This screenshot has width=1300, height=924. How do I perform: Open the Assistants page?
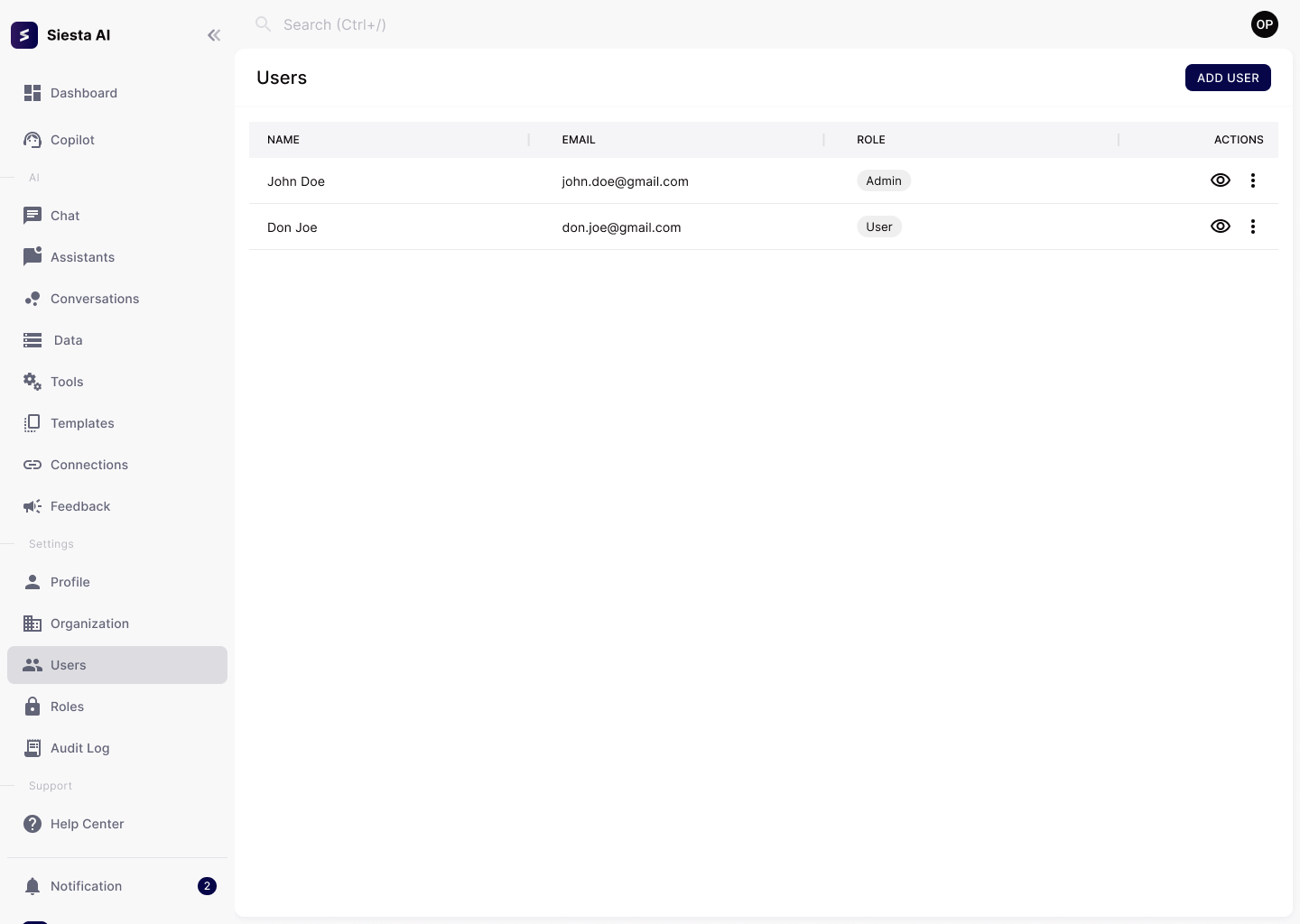(82, 257)
